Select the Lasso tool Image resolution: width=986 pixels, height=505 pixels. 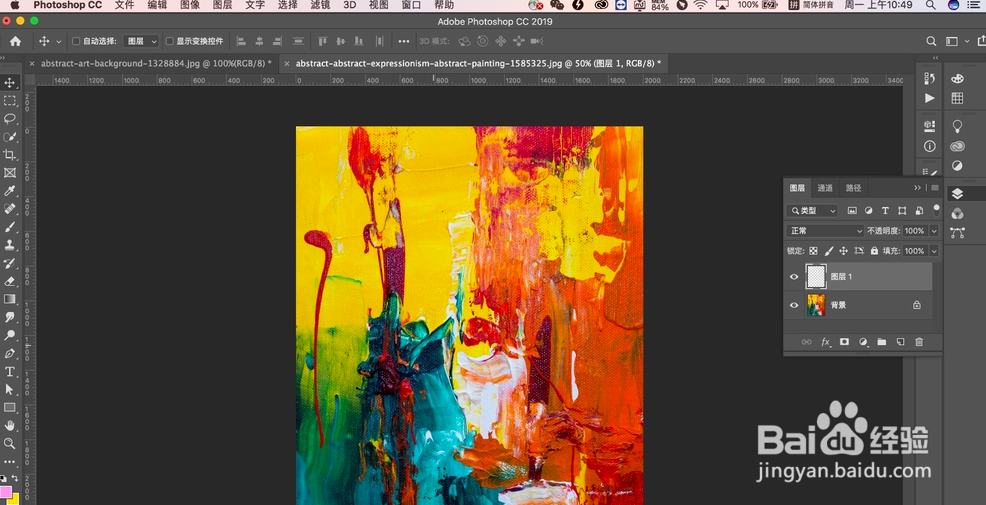pos(9,119)
